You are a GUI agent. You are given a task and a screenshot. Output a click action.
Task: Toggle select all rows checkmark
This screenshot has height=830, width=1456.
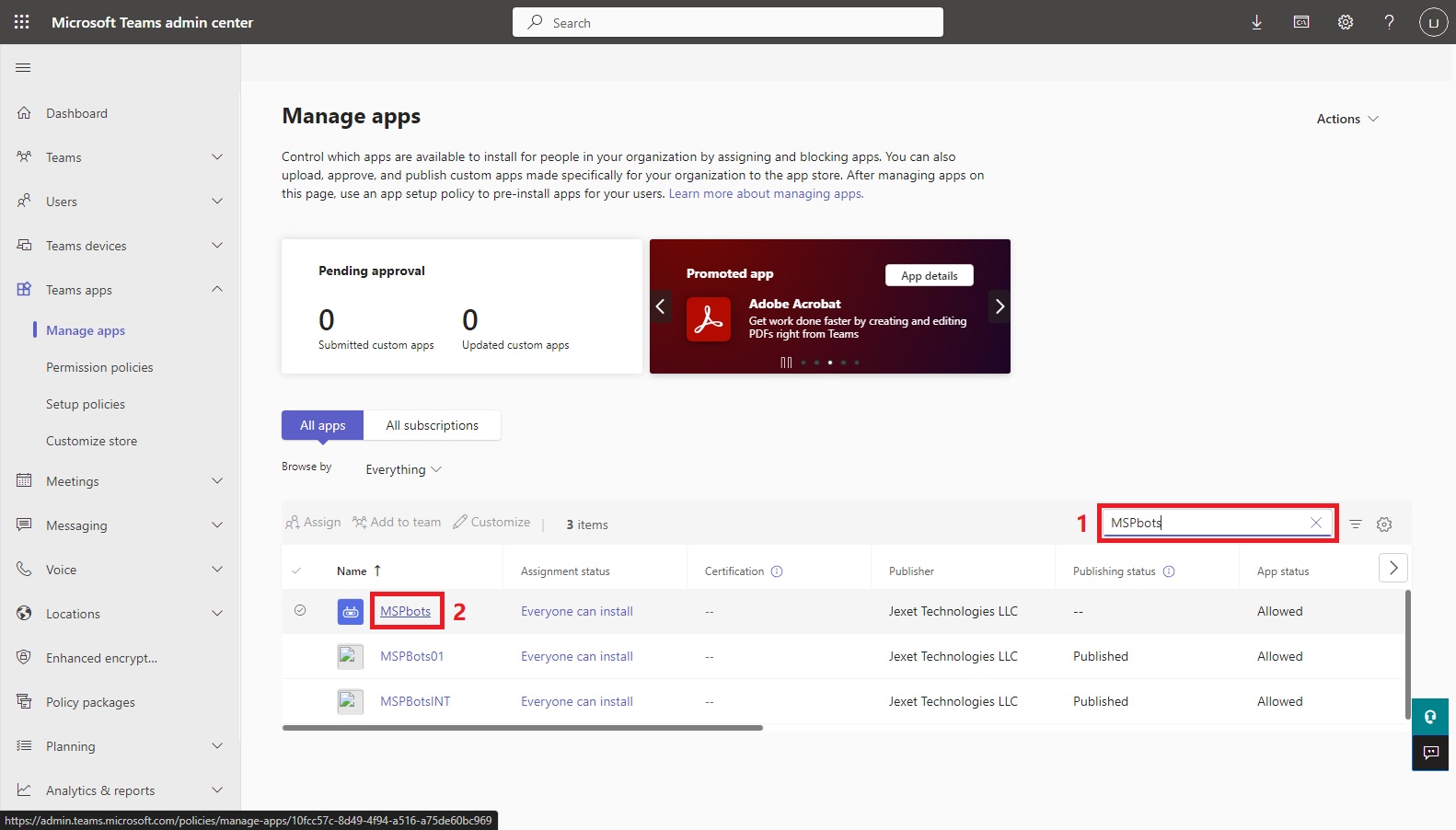click(296, 571)
